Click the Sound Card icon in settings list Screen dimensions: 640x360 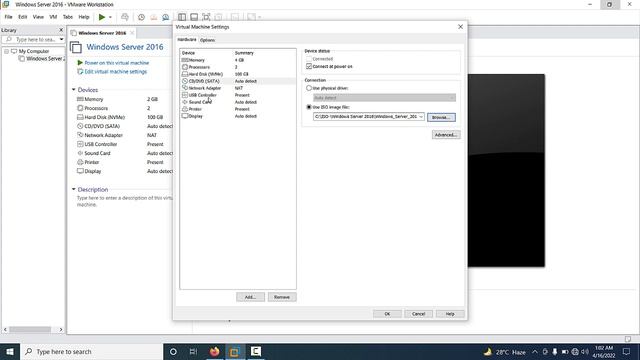click(184, 102)
